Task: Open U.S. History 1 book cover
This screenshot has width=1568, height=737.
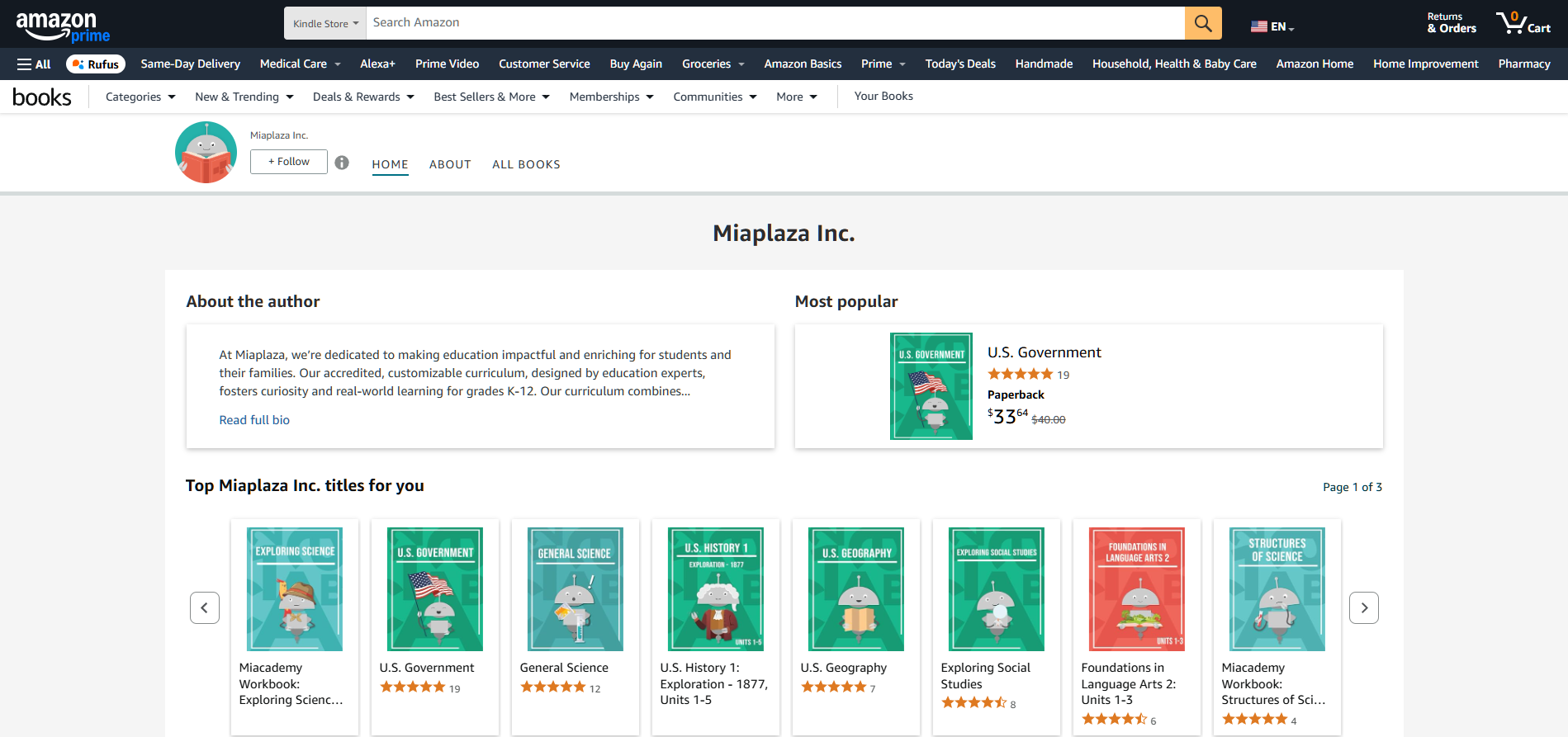Action: pyautogui.click(x=716, y=589)
